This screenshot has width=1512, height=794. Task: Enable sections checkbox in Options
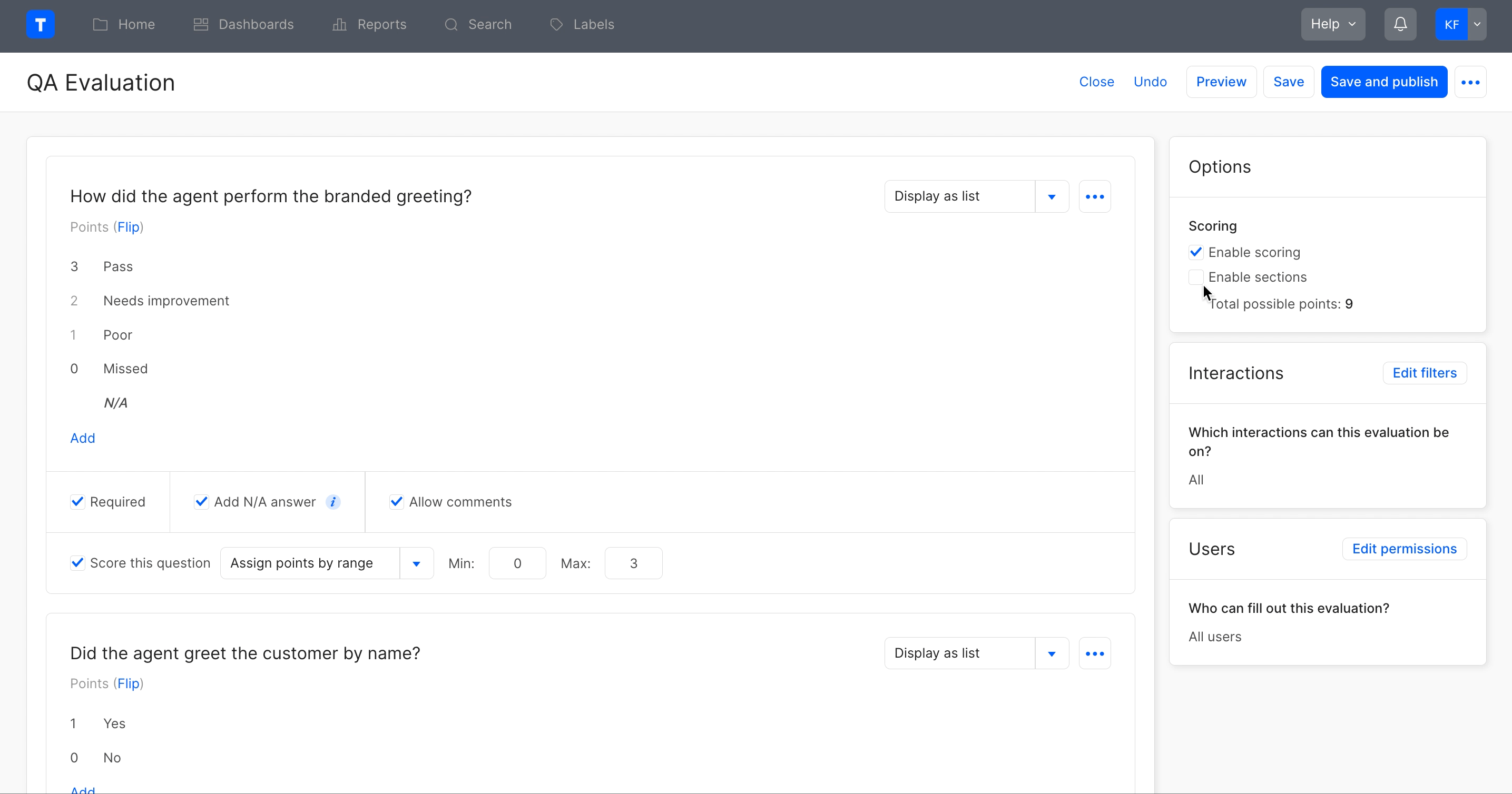pos(1195,277)
